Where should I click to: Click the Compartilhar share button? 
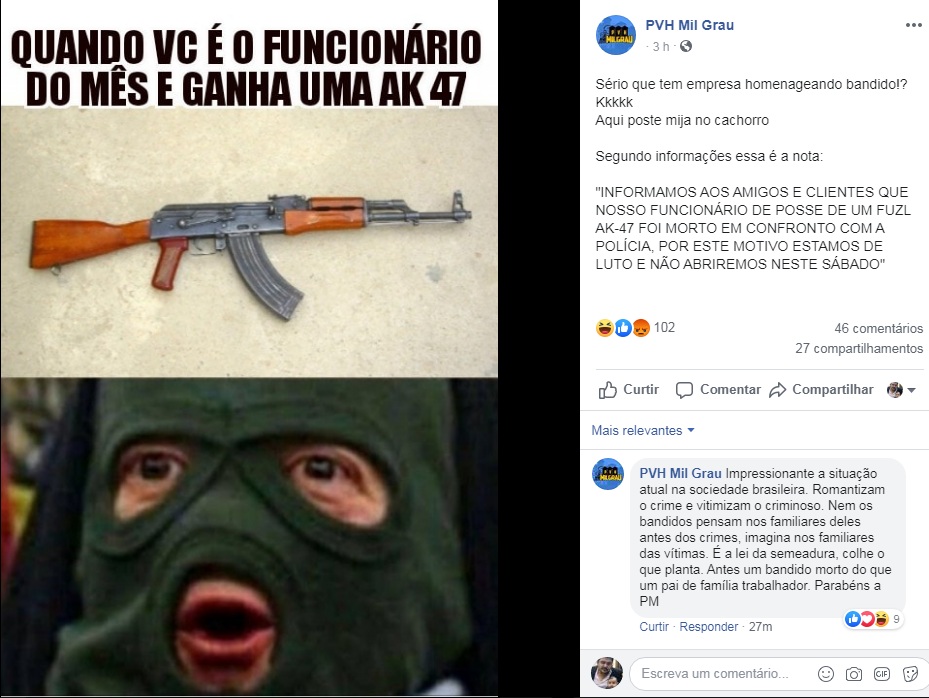pyautogui.click(x=821, y=389)
